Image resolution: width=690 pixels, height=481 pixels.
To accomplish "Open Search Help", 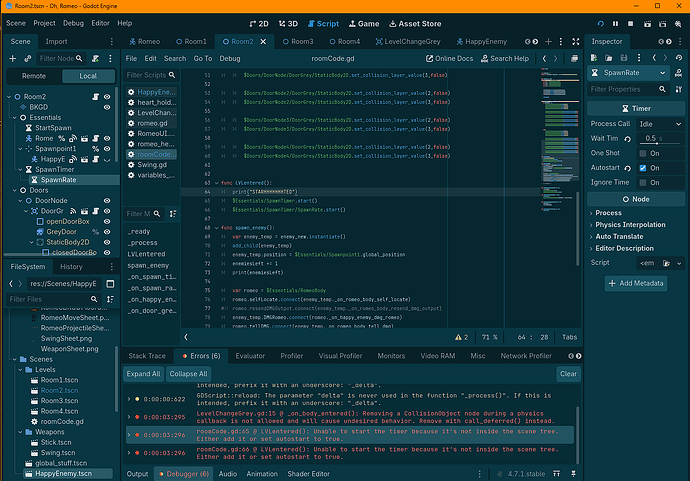I will [505, 59].
